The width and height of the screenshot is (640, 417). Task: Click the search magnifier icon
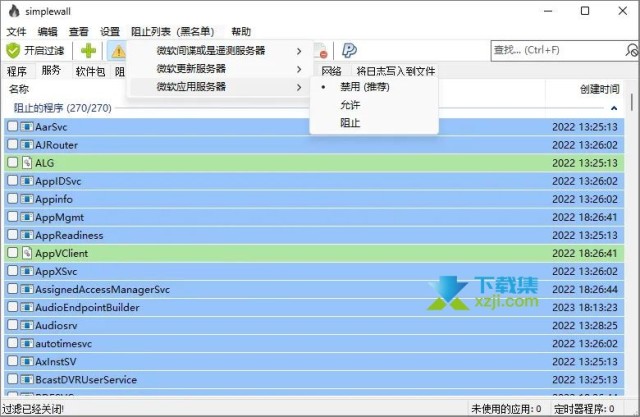coord(631,51)
